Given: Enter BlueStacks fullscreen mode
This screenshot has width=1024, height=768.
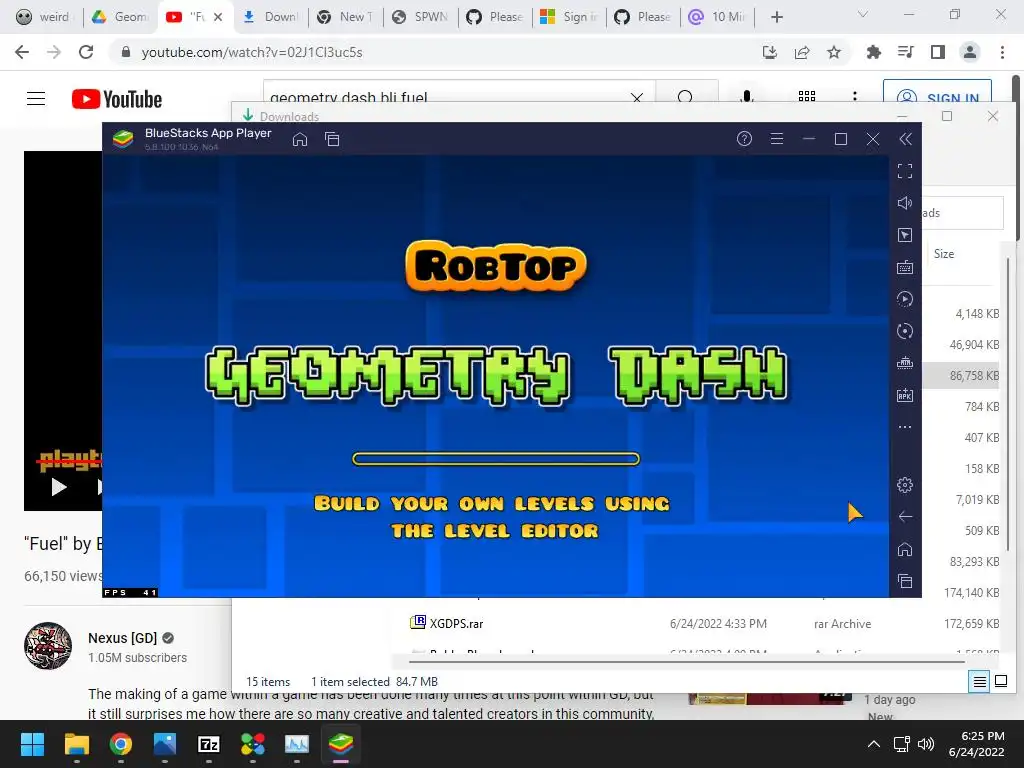Looking at the screenshot, I should (905, 171).
